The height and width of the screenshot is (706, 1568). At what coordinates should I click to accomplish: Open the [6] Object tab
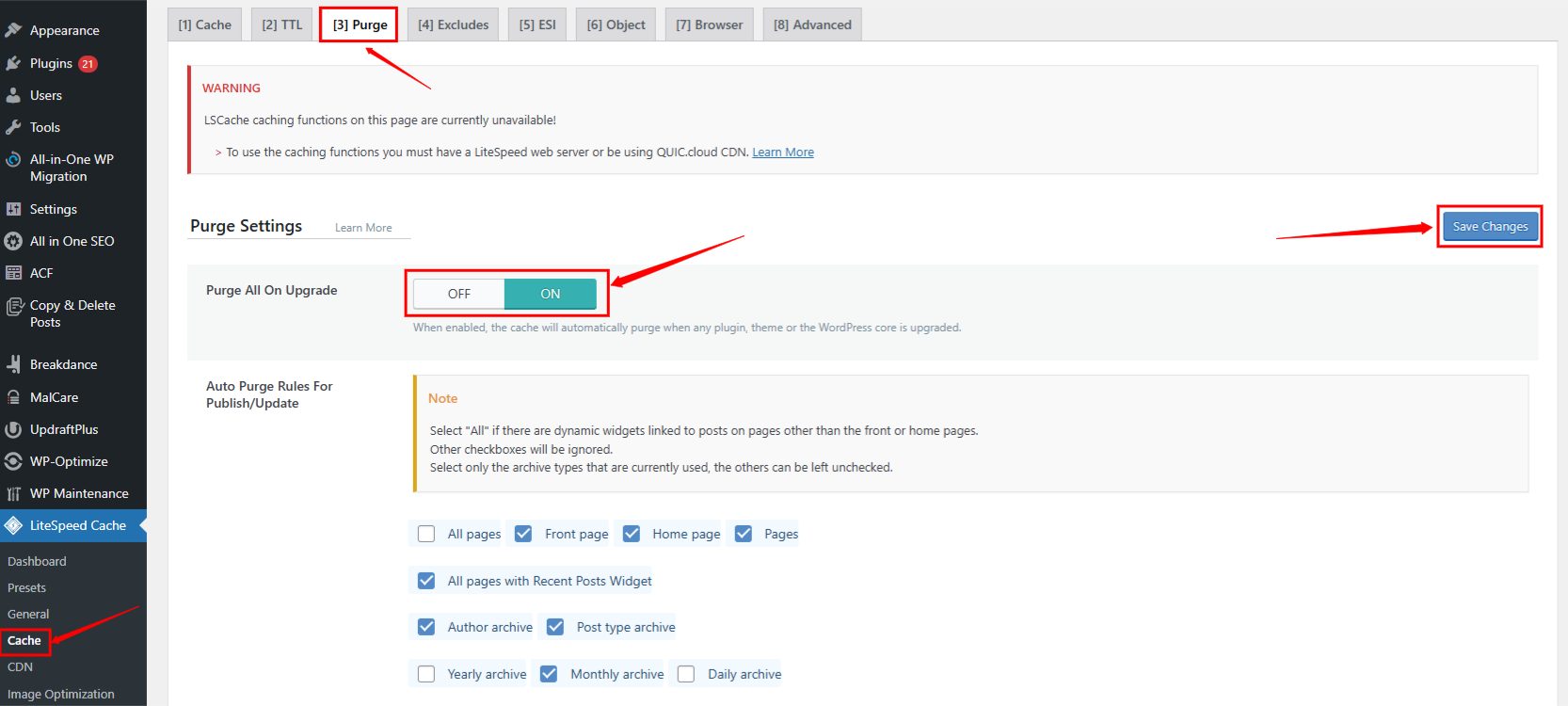pyautogui.click(x=616, y=24)
